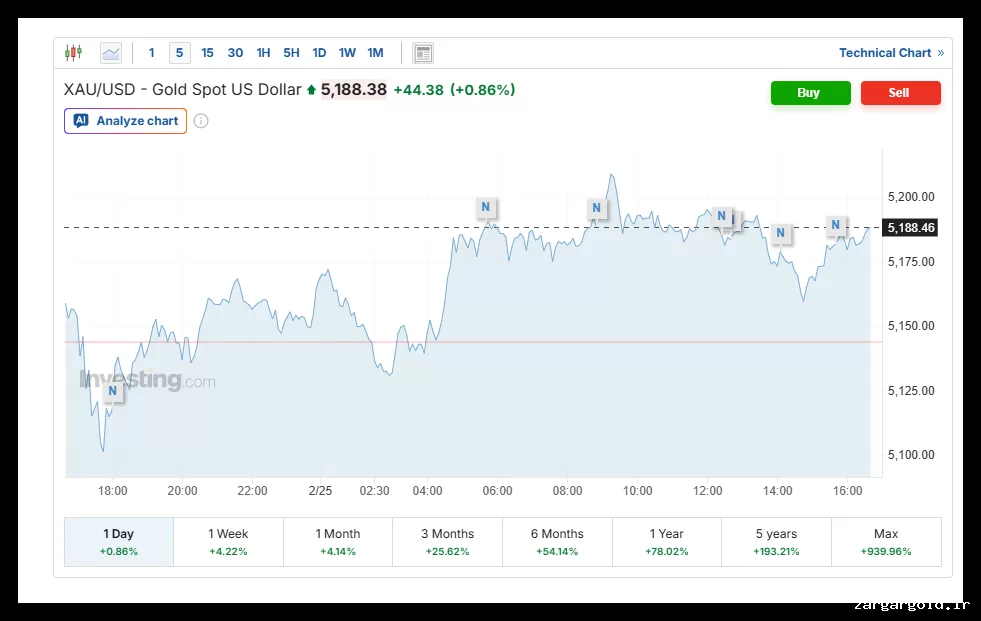This screenshot has width=981, height=621.
Task: Set the chart interval to 15 minutes
Action: point(207,53)
